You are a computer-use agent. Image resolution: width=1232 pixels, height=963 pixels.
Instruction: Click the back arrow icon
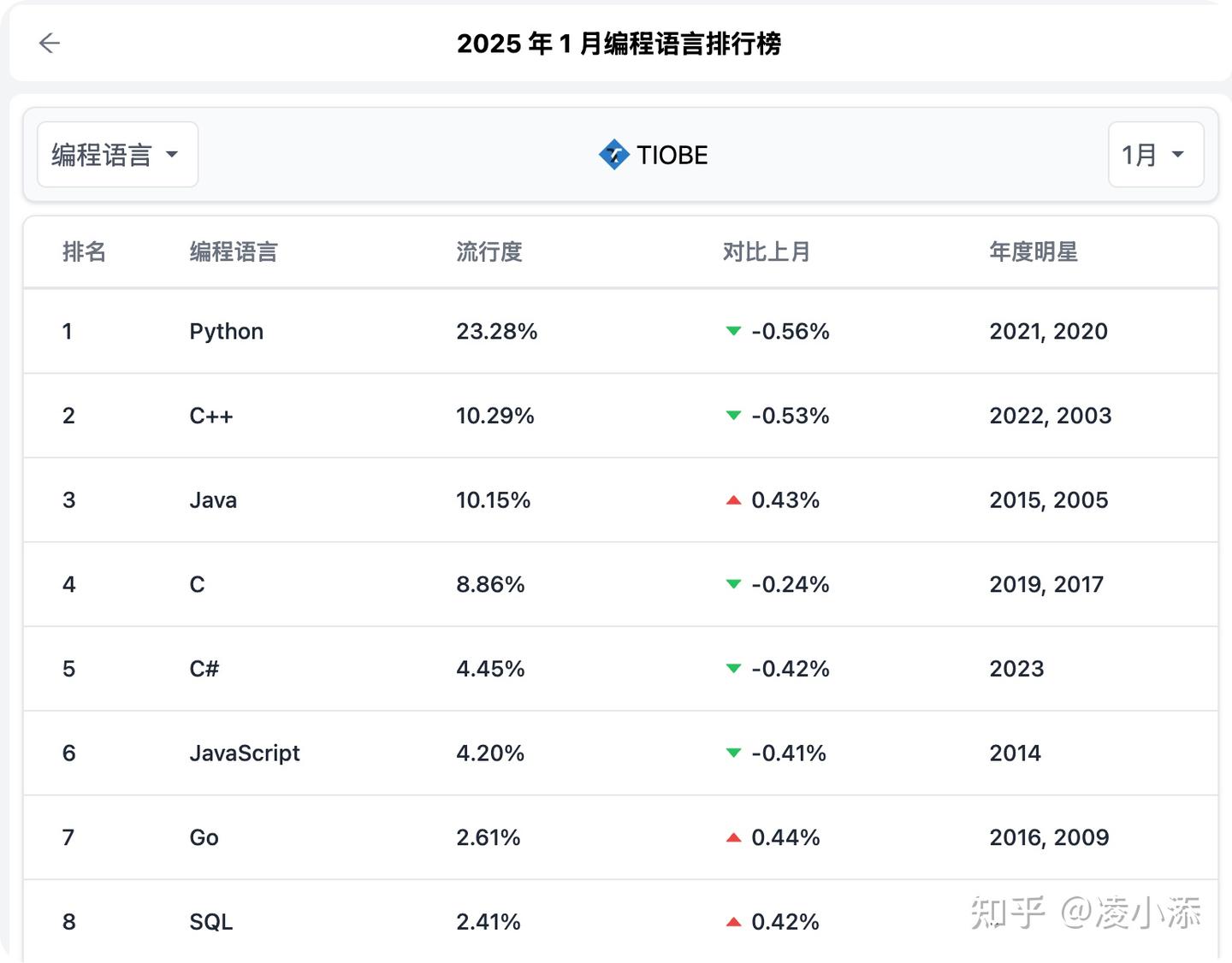(x=50, y=43)
